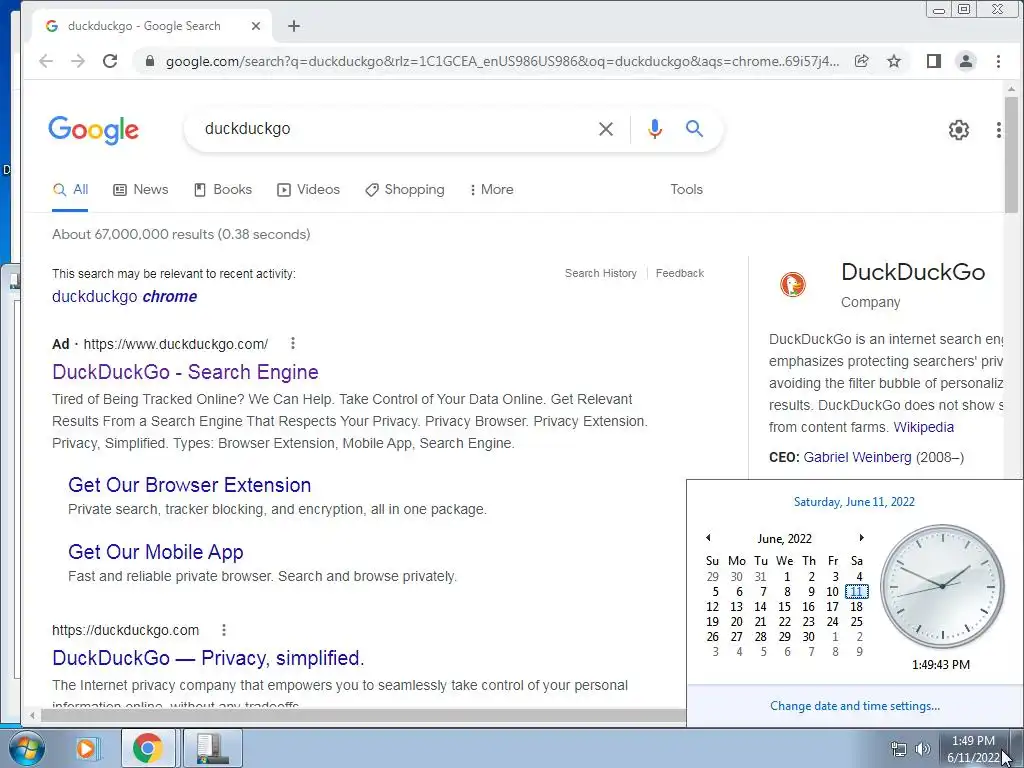Switch to the Videos tab
This screenshot has height=768, width=1024.
(308, 189)
